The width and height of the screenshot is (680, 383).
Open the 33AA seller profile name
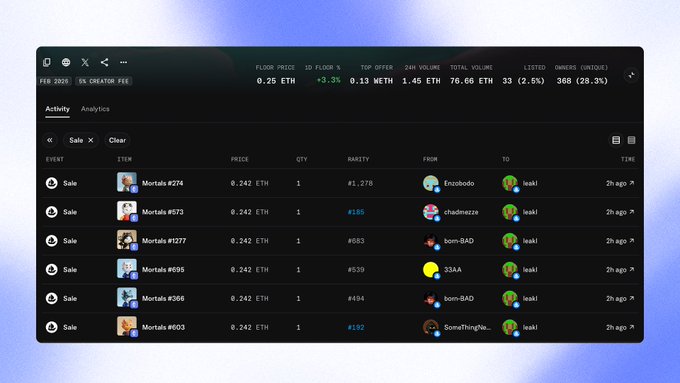(x=453, y=269)
